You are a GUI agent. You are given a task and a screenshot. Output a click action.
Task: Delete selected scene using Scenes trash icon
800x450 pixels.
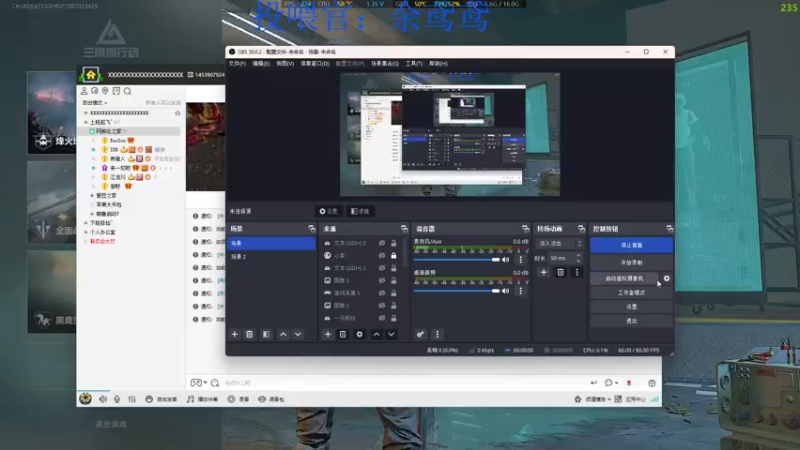click(249, 334)
